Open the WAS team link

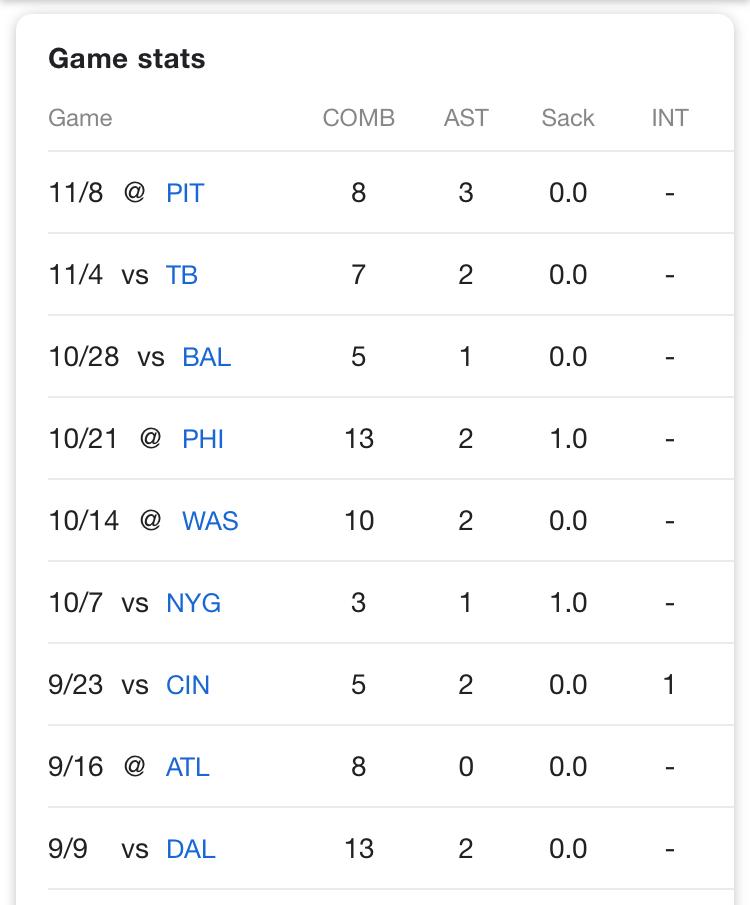click(210, 521)
